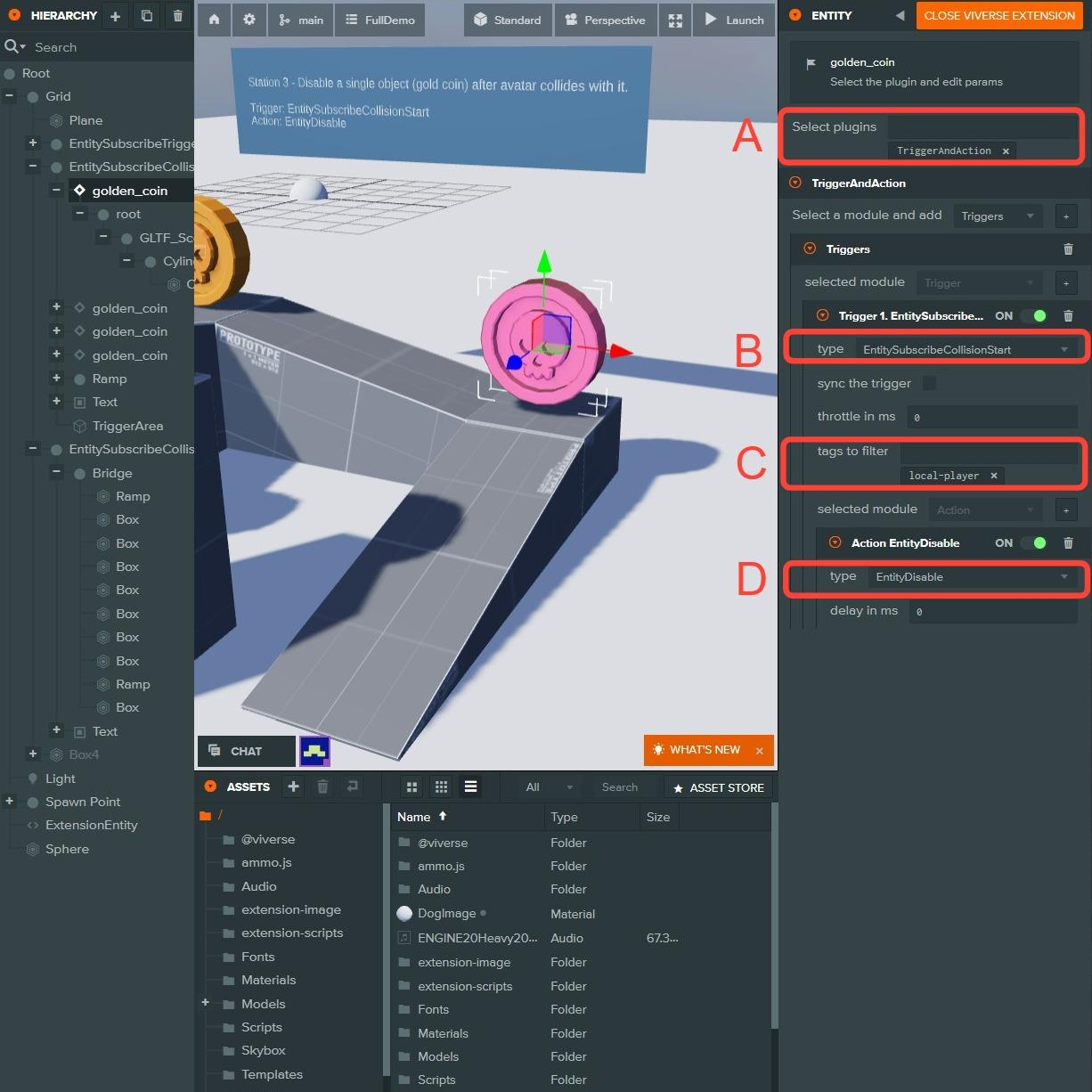
Task: Disable the Action EntityDisable switch
Action: 1034,543
